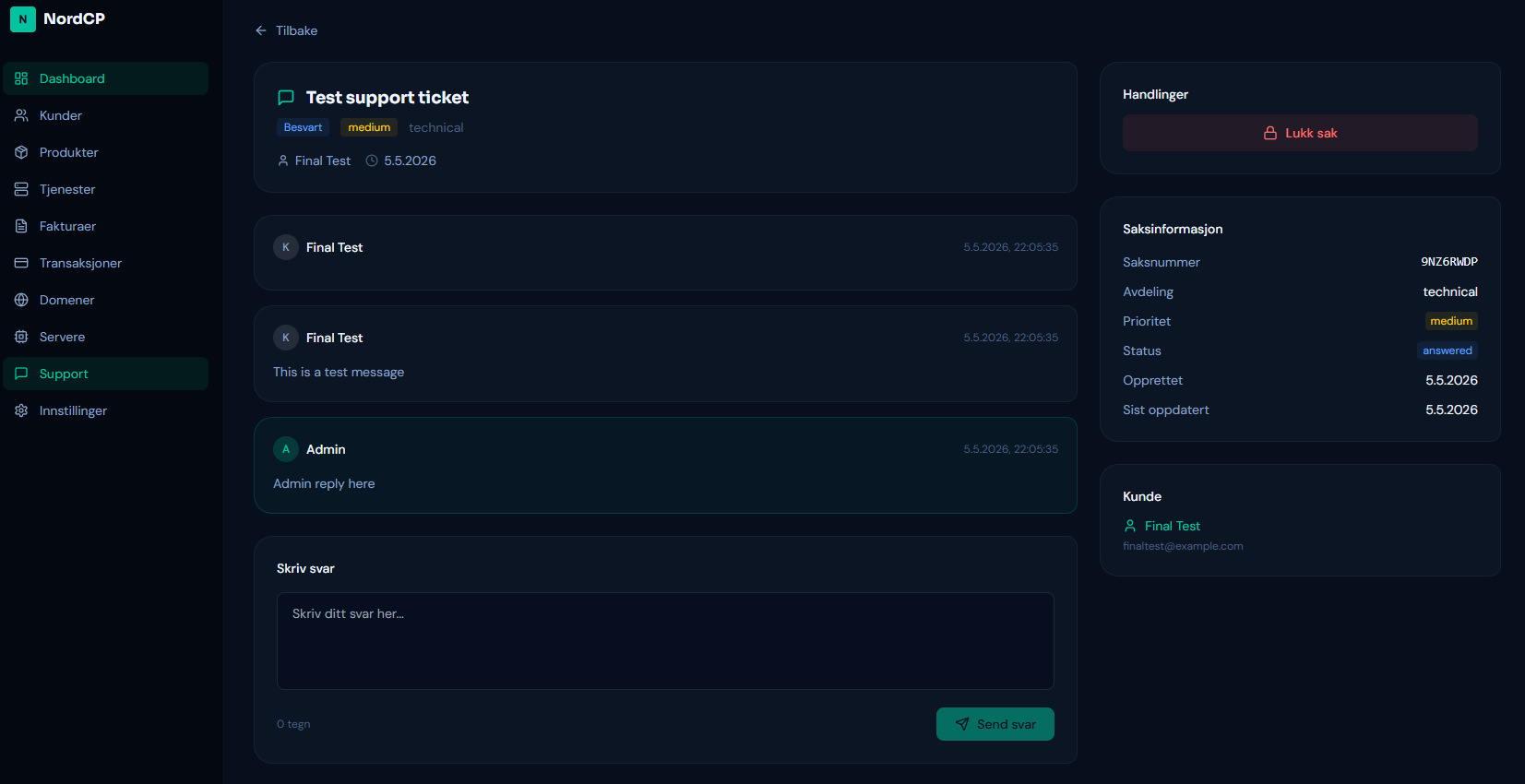Click the 0 tegn character counter

click(x=293, y=724)
